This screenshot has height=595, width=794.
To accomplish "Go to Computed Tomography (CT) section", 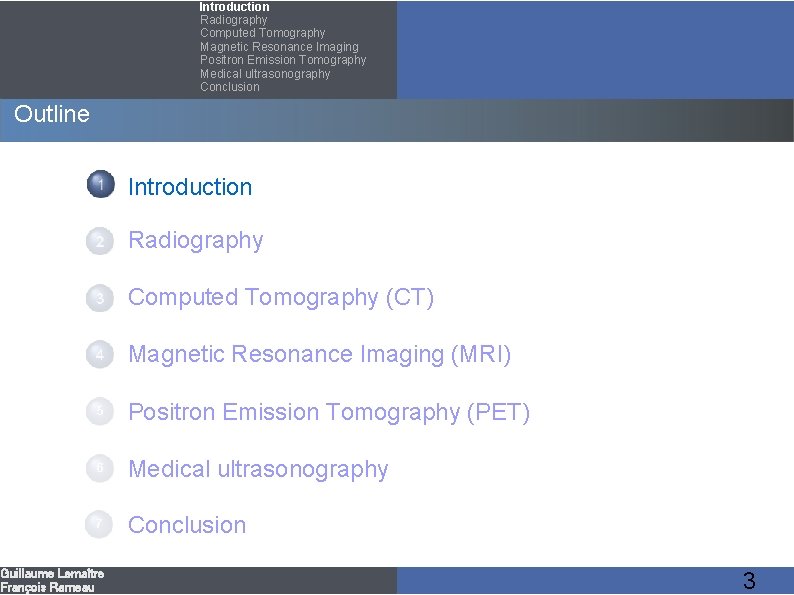I will (x=281, y=298).
